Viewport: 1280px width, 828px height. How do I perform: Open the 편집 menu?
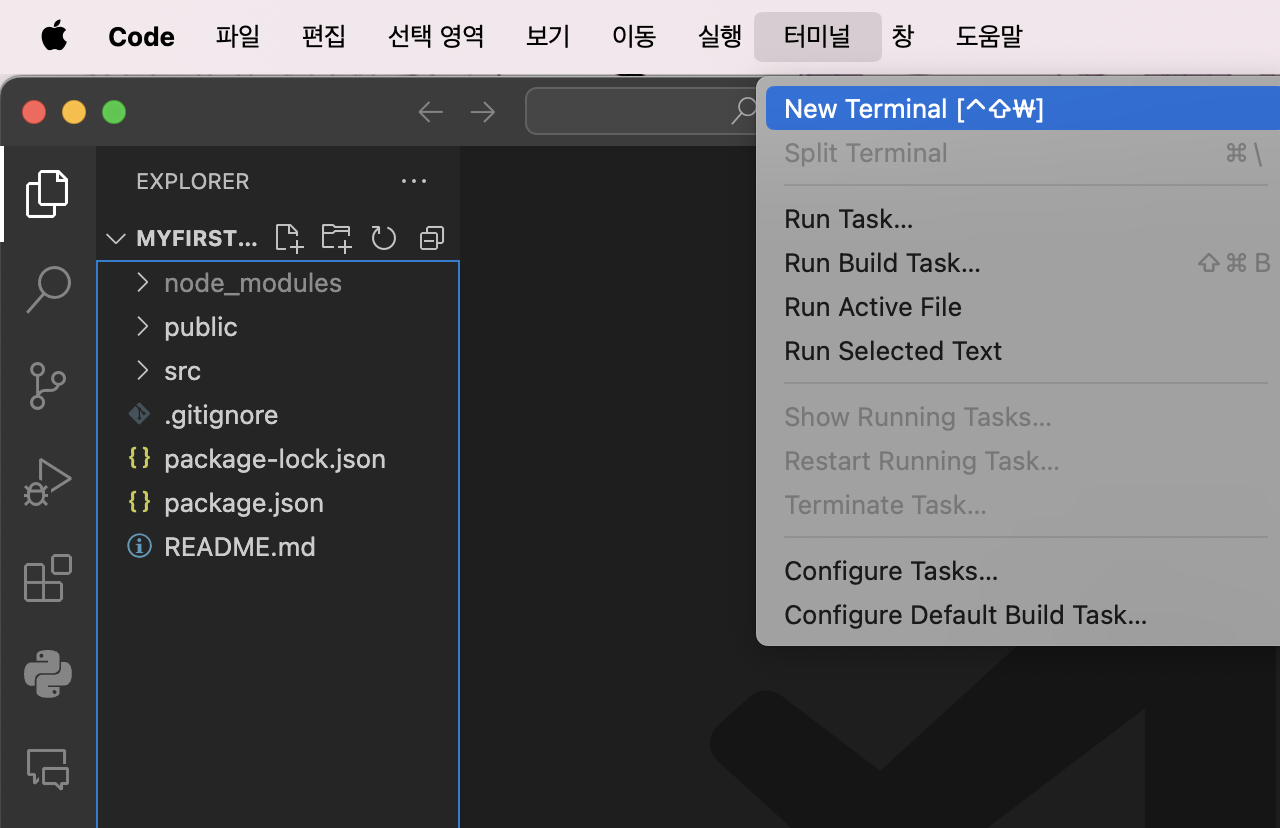(x=324, y=37)
